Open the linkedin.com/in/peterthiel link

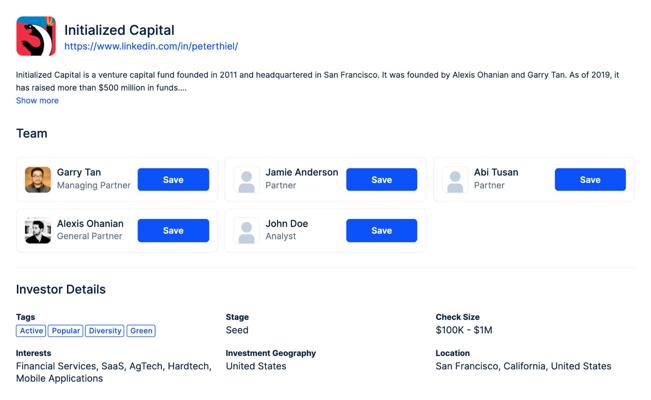tap(151, 46)
